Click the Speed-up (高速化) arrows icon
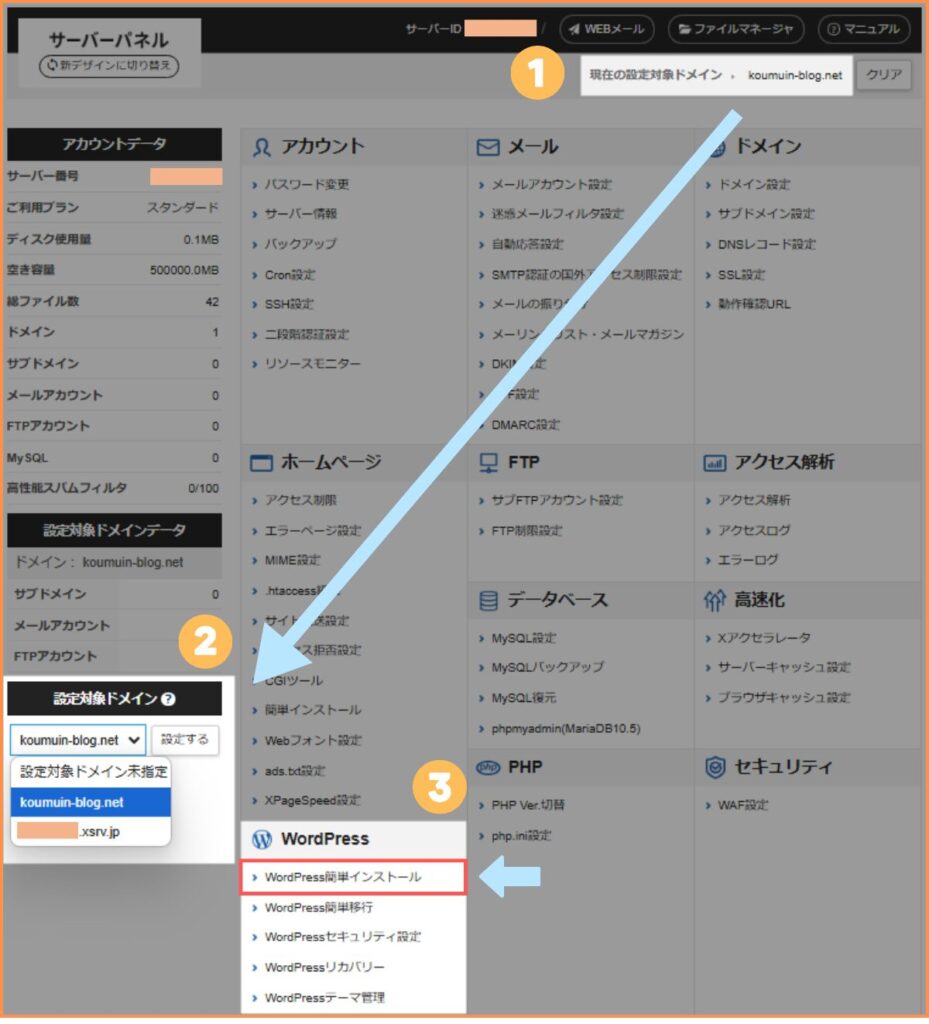929x1024 pixels. coord(715,600)
